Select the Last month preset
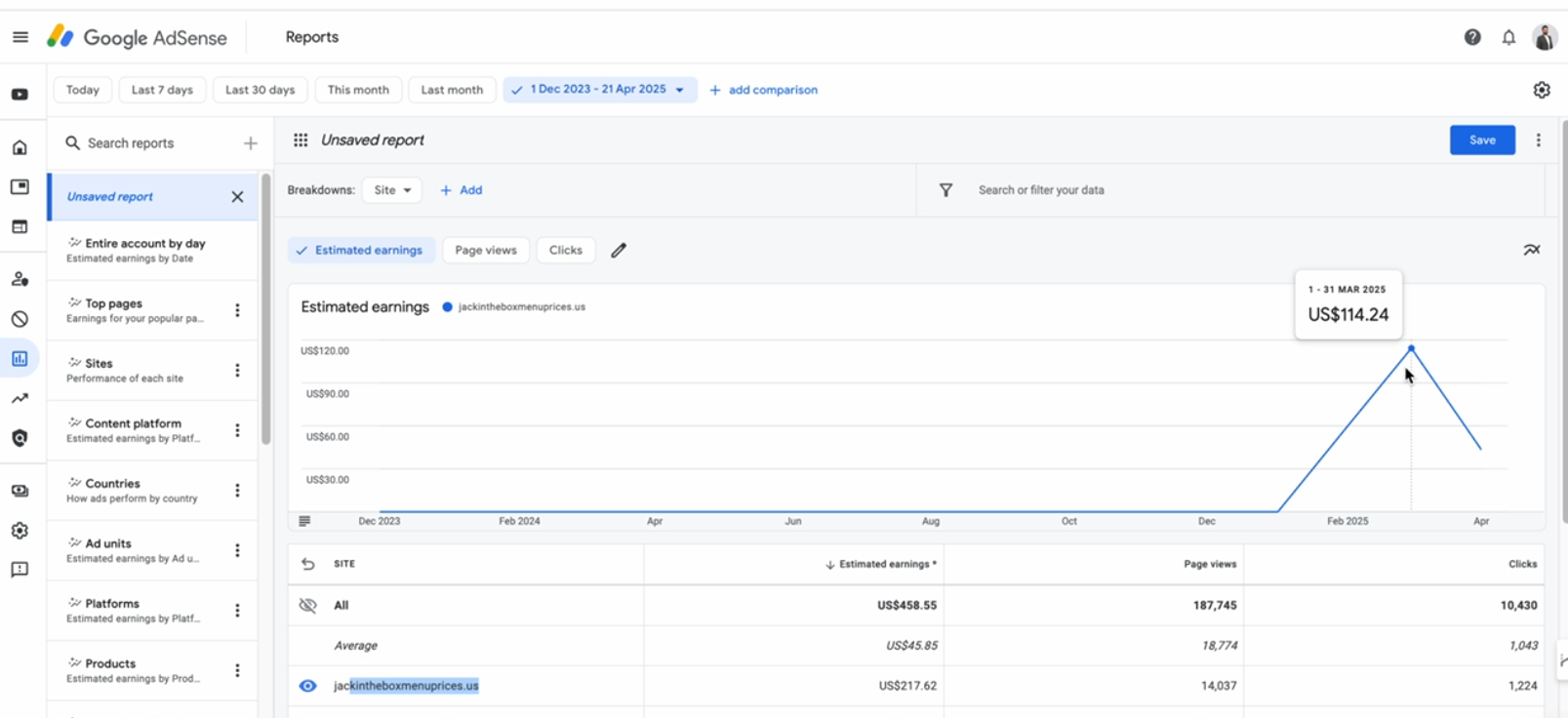Viewport: 1568px width, 718px height. (452, 90)
